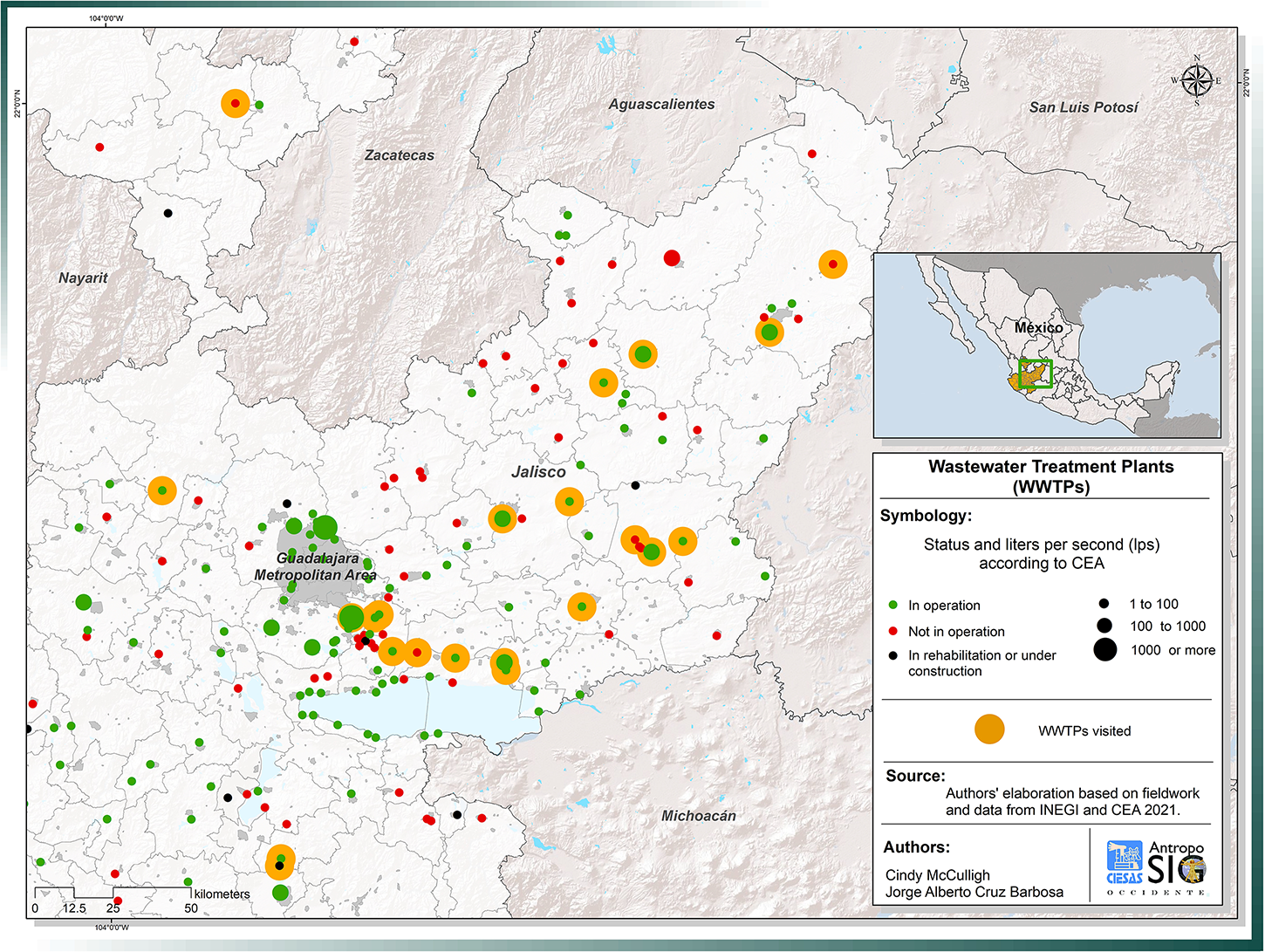The width and height of the screenshot is (1265, 952).
Task: Click the Michoacán state label
Action: coord(699,816)
